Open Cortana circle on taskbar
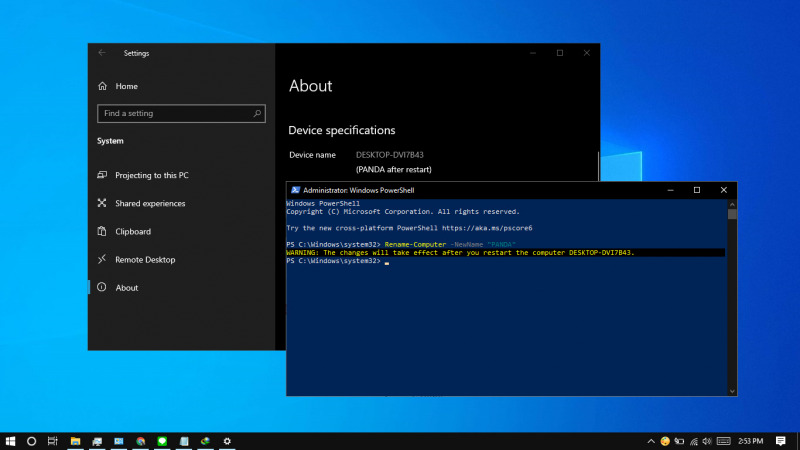 [31, 441]
